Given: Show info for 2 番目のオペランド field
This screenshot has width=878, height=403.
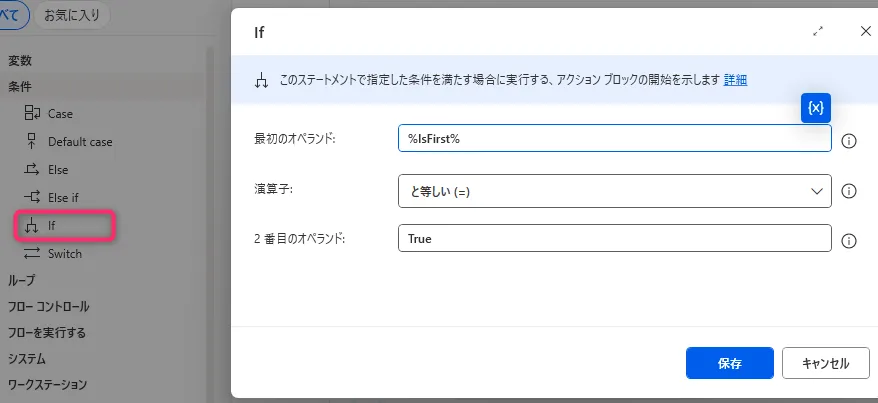Looking at the screenshot, I should (850, 241).
